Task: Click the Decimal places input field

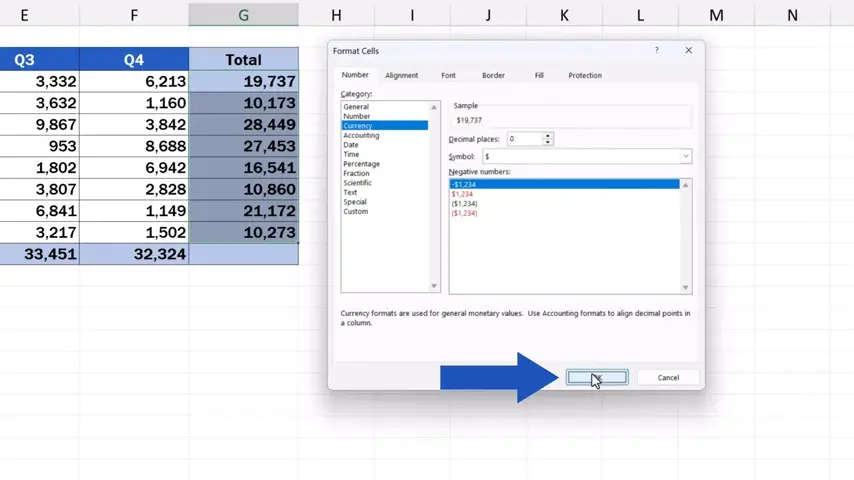Action: coord(524,139)
